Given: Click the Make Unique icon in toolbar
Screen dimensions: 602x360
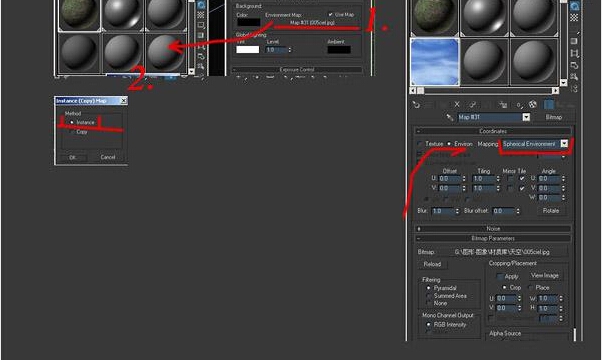Looking at the screenshot, I should click(473, 104).
